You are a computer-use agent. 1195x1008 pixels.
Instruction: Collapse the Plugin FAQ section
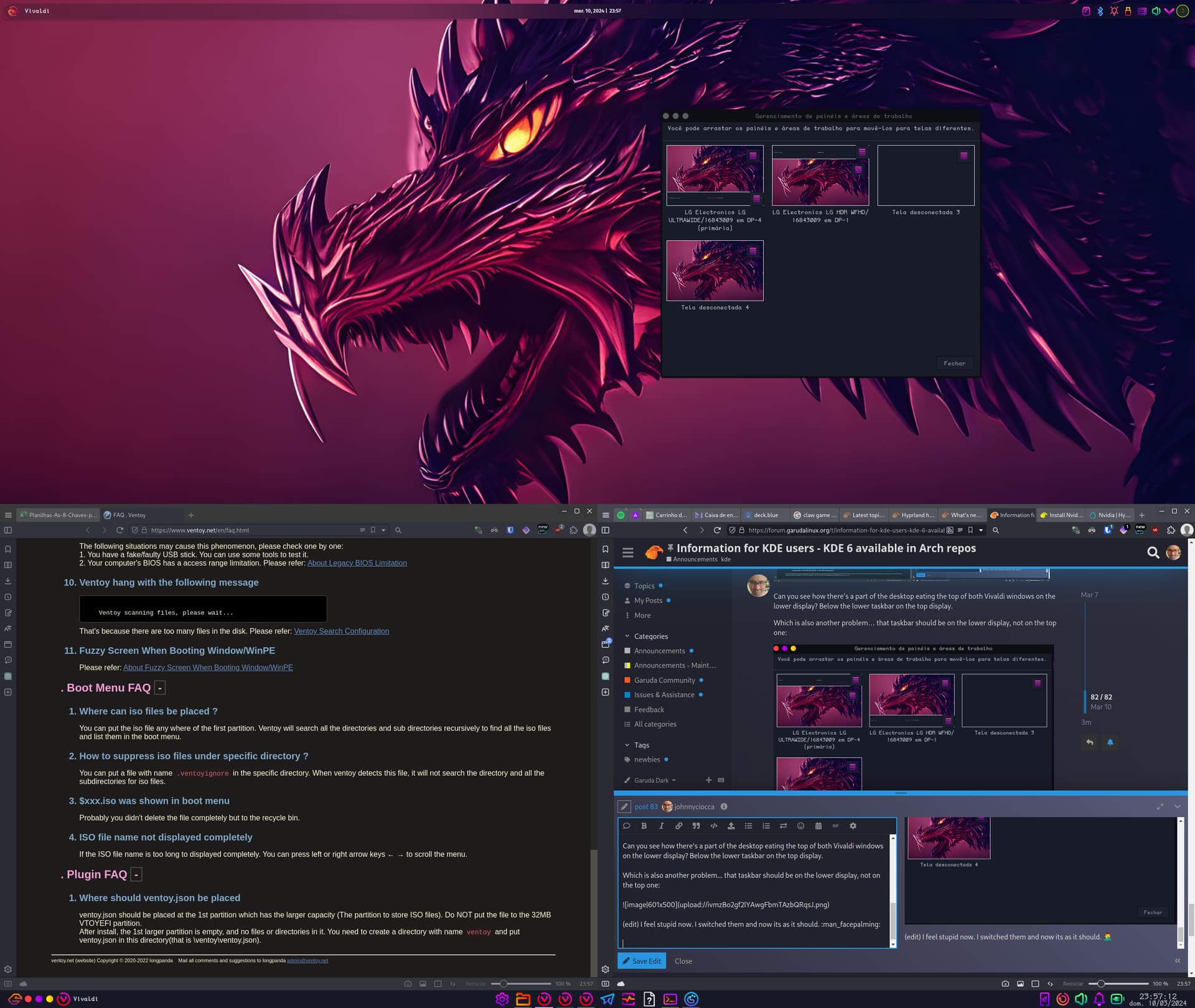(x=136, y=874)
